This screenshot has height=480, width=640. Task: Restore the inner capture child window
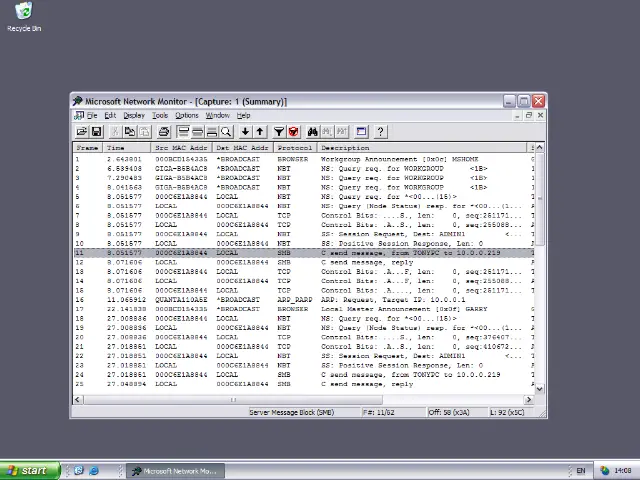pyautogui.click(x=529, y=116)
